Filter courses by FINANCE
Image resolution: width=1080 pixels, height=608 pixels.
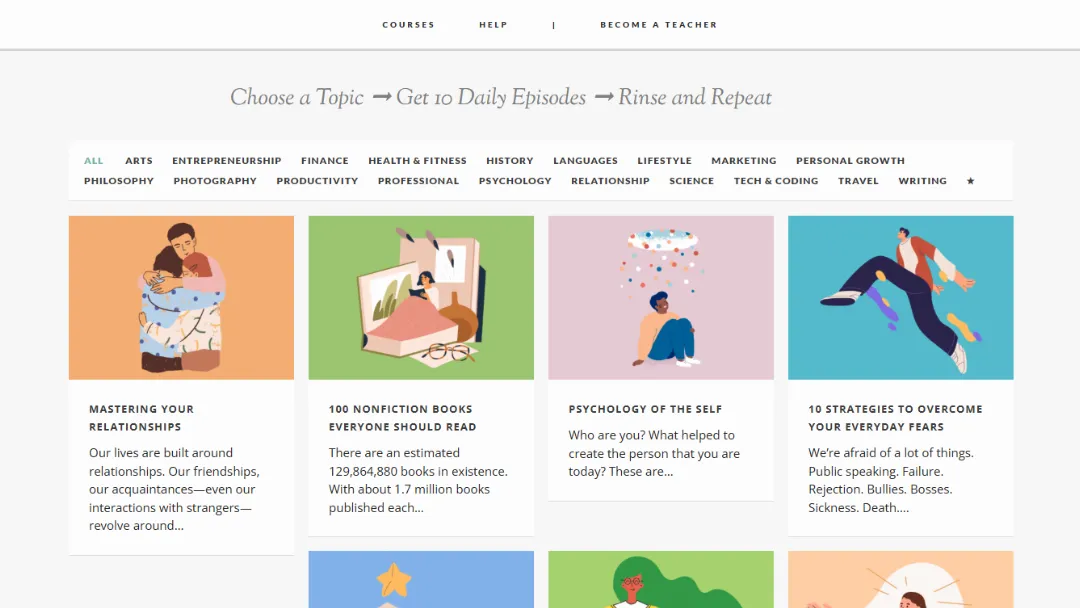(x=324, y=160)
